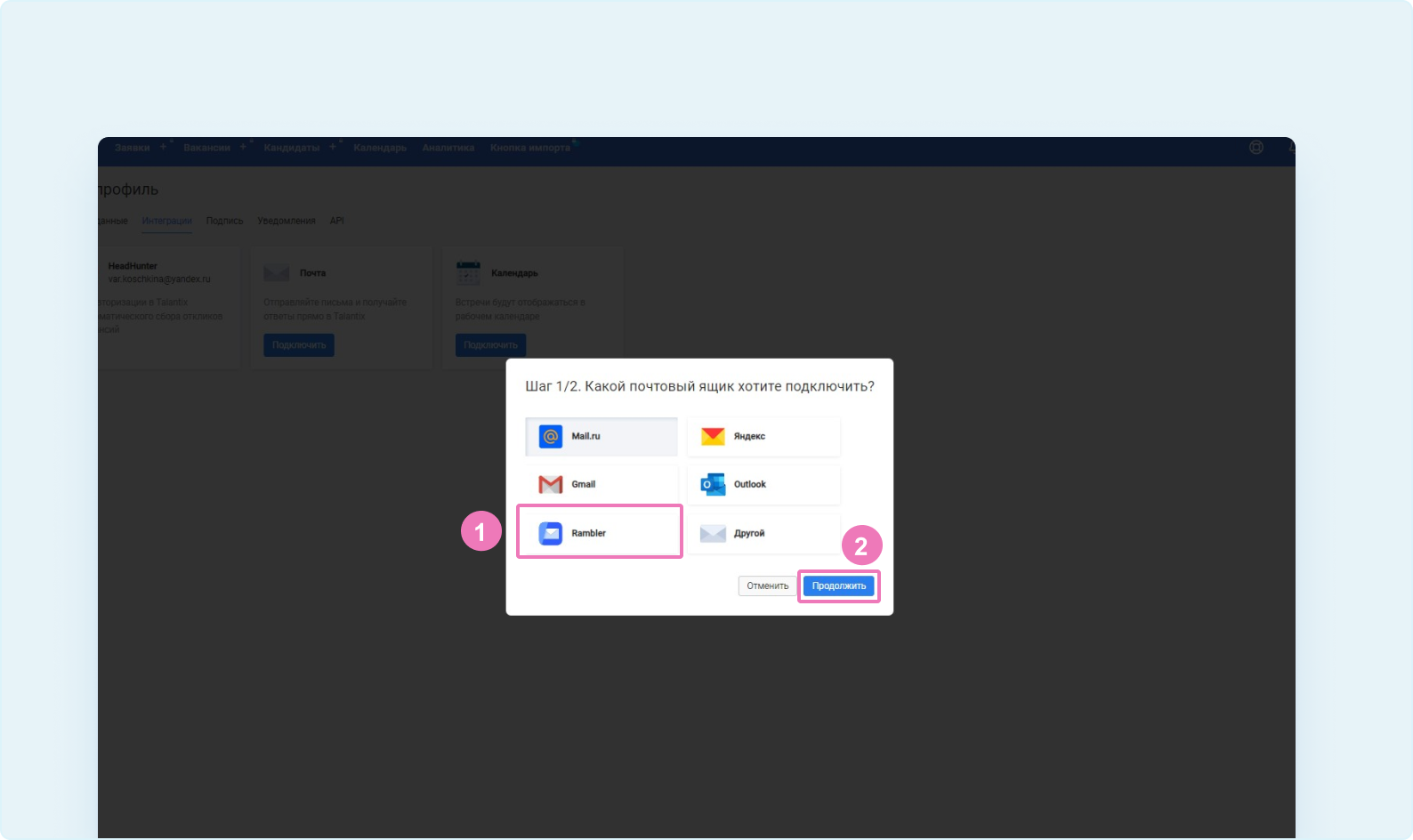Click the Календарь integration card title

[x=514, y=273]
